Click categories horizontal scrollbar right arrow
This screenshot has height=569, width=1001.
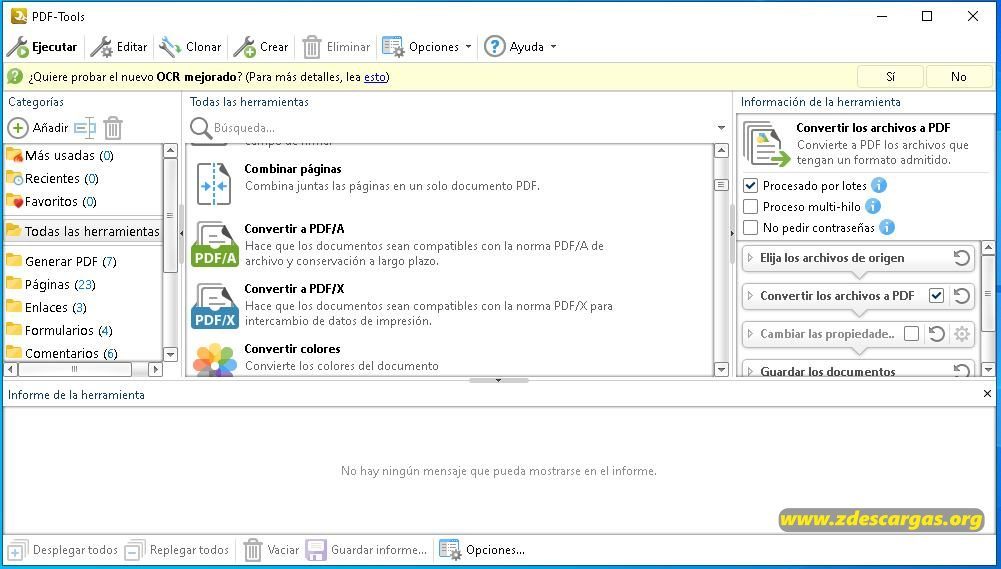click(155, 369)
